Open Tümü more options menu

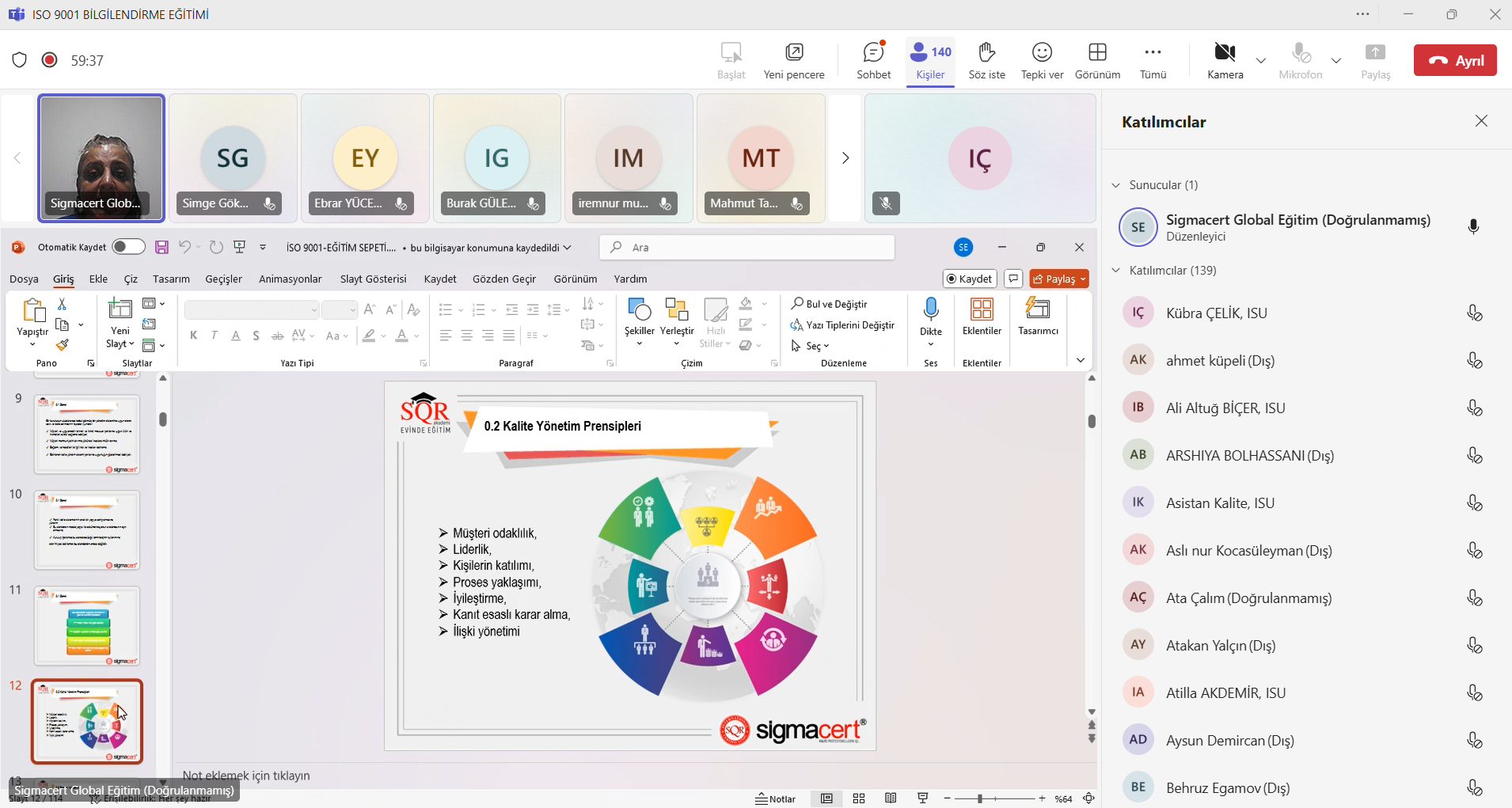1153,60
